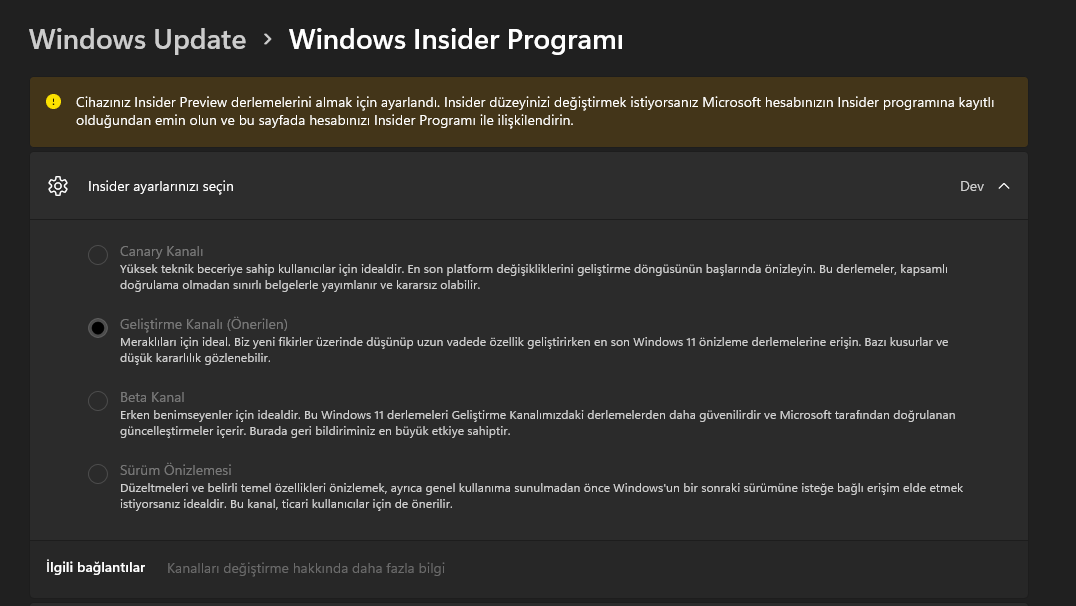Click the Windows Insider Programı page title
Image resolution: width=1076 pixels, height=606 pixels.
(x=455, y=40)
